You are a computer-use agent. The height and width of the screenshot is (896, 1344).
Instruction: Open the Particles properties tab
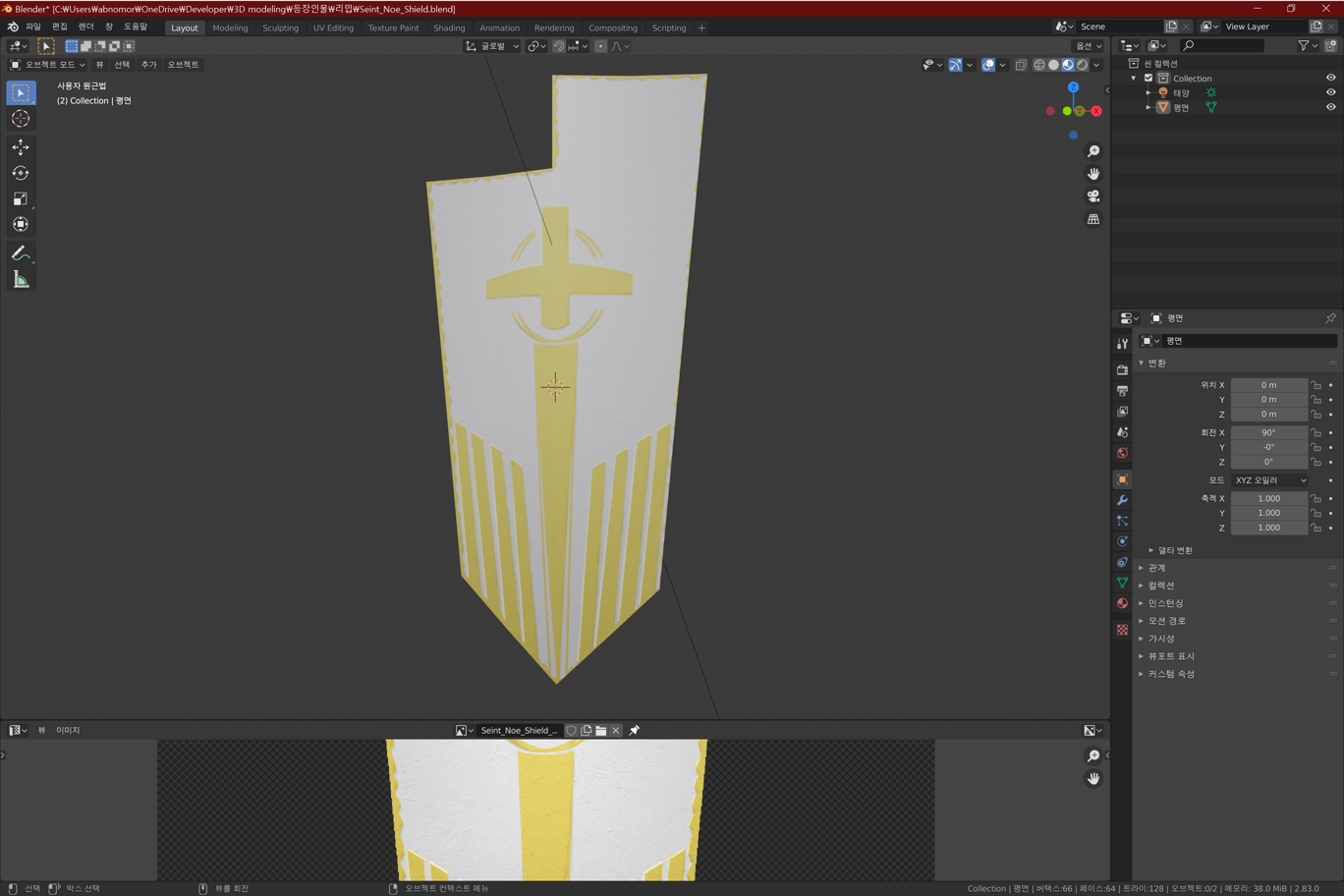click(x=1122, y=521)
